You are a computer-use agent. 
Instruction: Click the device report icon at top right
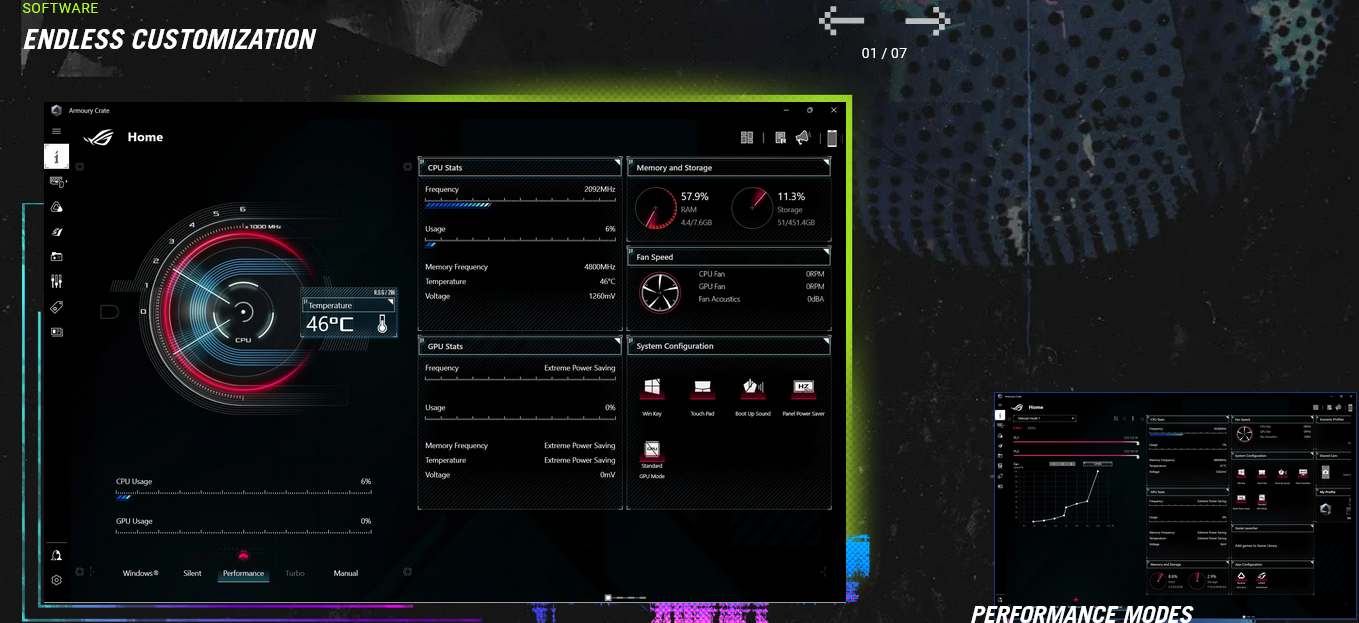pos(780,138)
